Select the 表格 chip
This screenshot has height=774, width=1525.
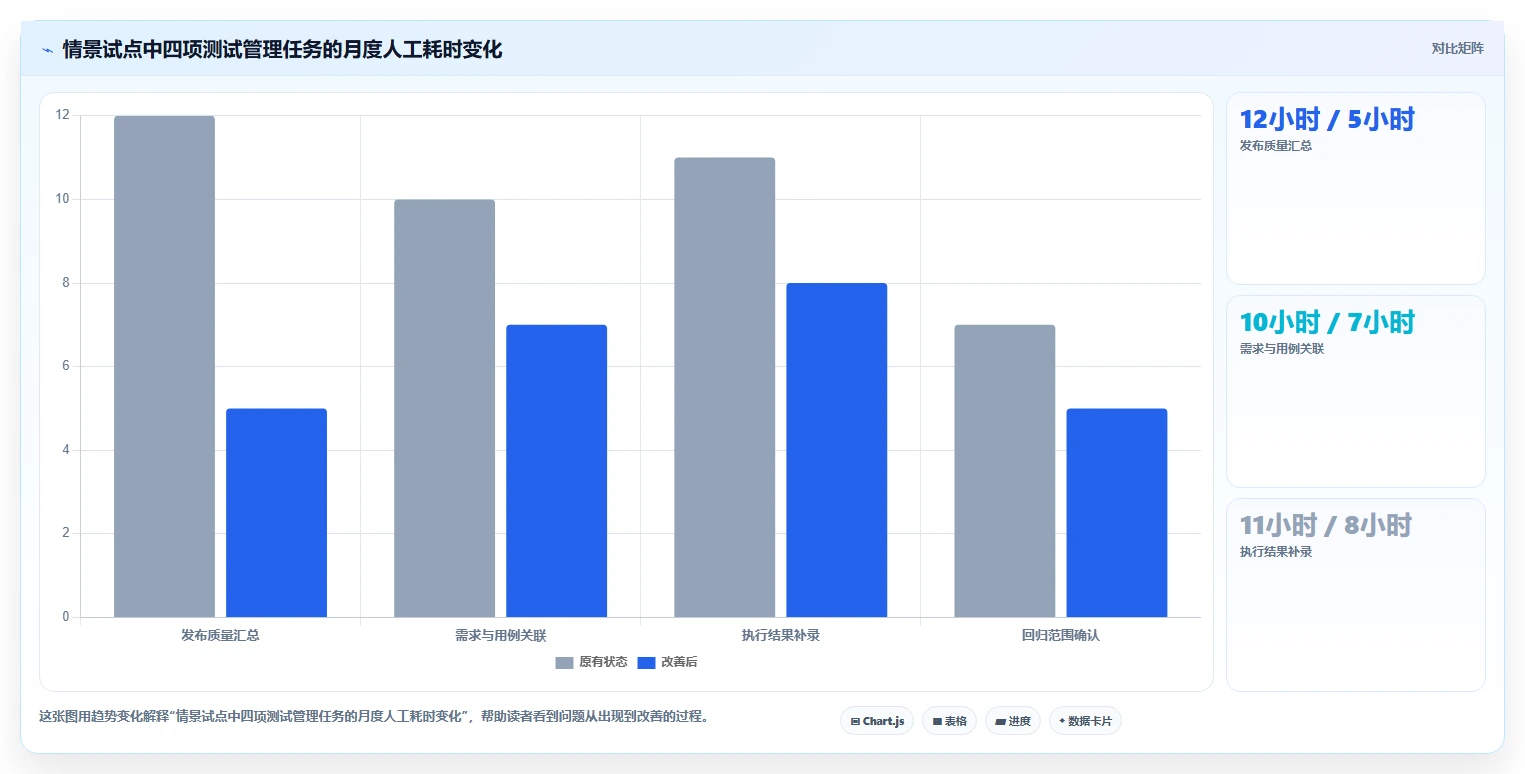tap(949, 721)
